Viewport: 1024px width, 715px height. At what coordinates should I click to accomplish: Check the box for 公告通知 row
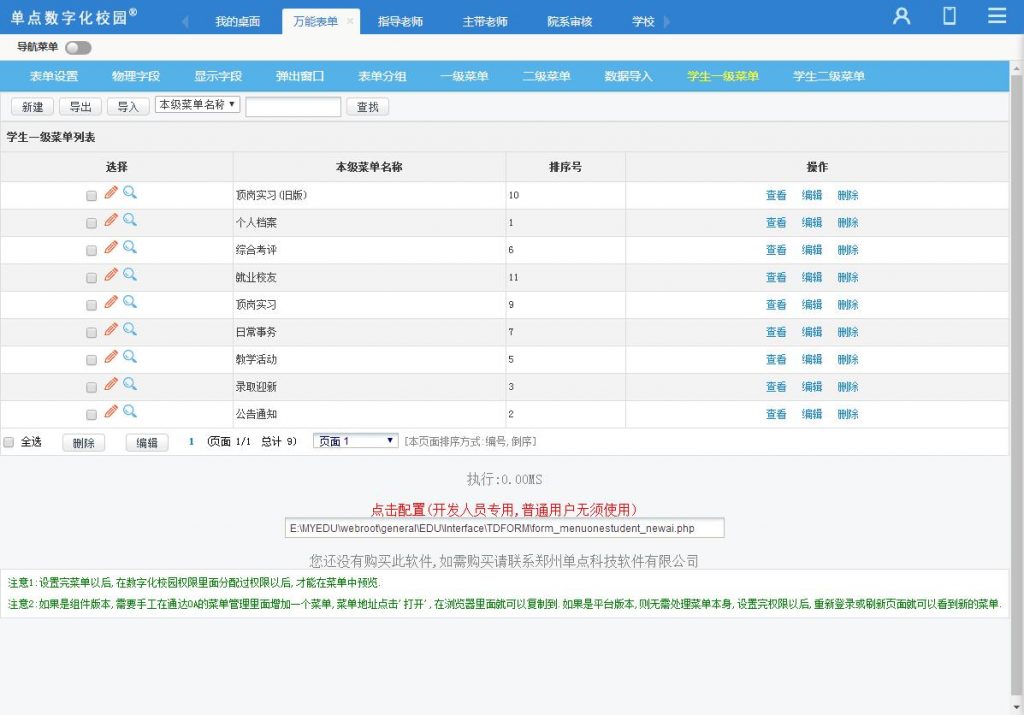(x=91, y=415)
